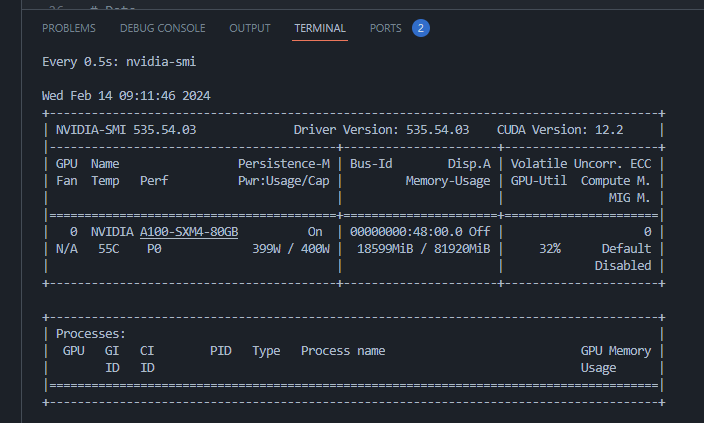Click the TERMINAL tab
This screenshot has width=704, height=423.
pyautogui.click(x=320, y=28)
